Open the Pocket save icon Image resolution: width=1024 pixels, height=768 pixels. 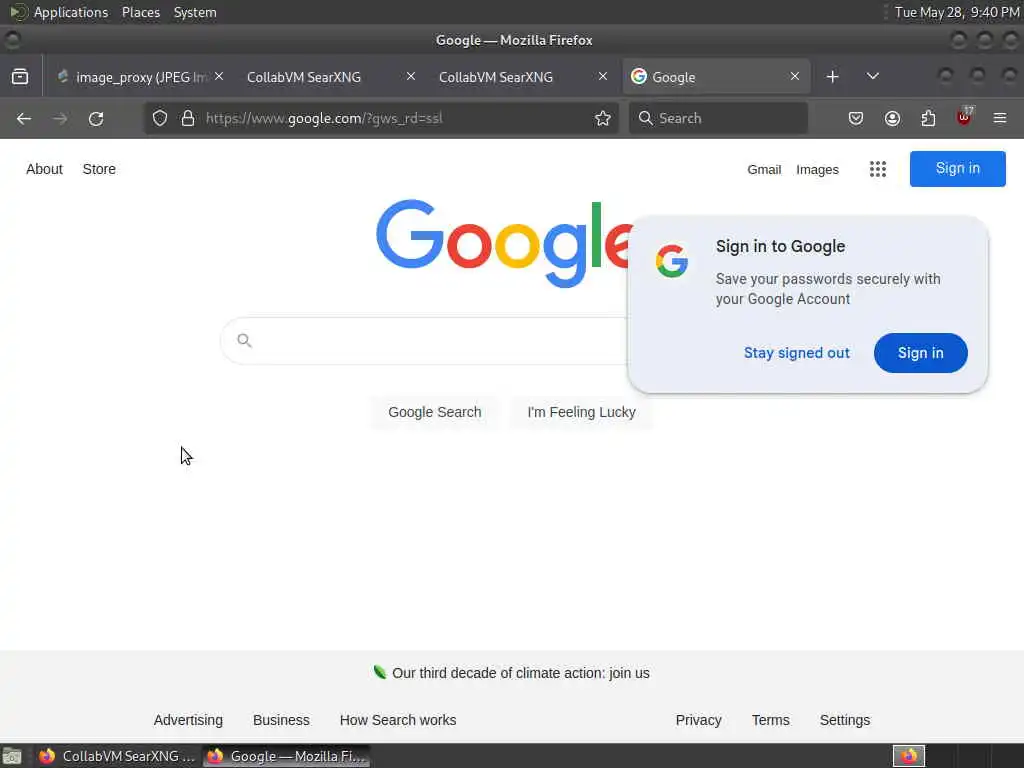[856, 118]
